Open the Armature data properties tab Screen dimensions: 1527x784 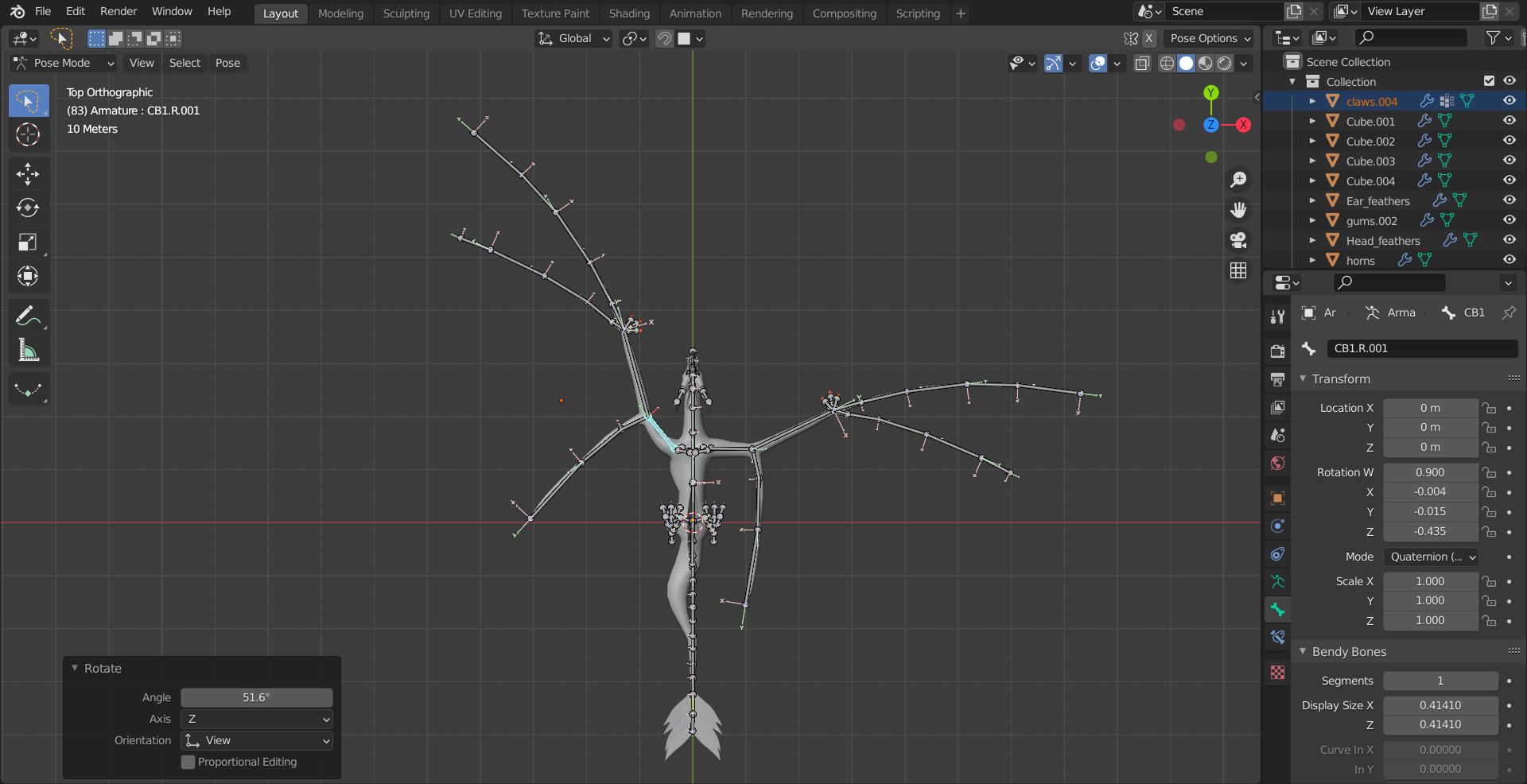(1277, 581)
